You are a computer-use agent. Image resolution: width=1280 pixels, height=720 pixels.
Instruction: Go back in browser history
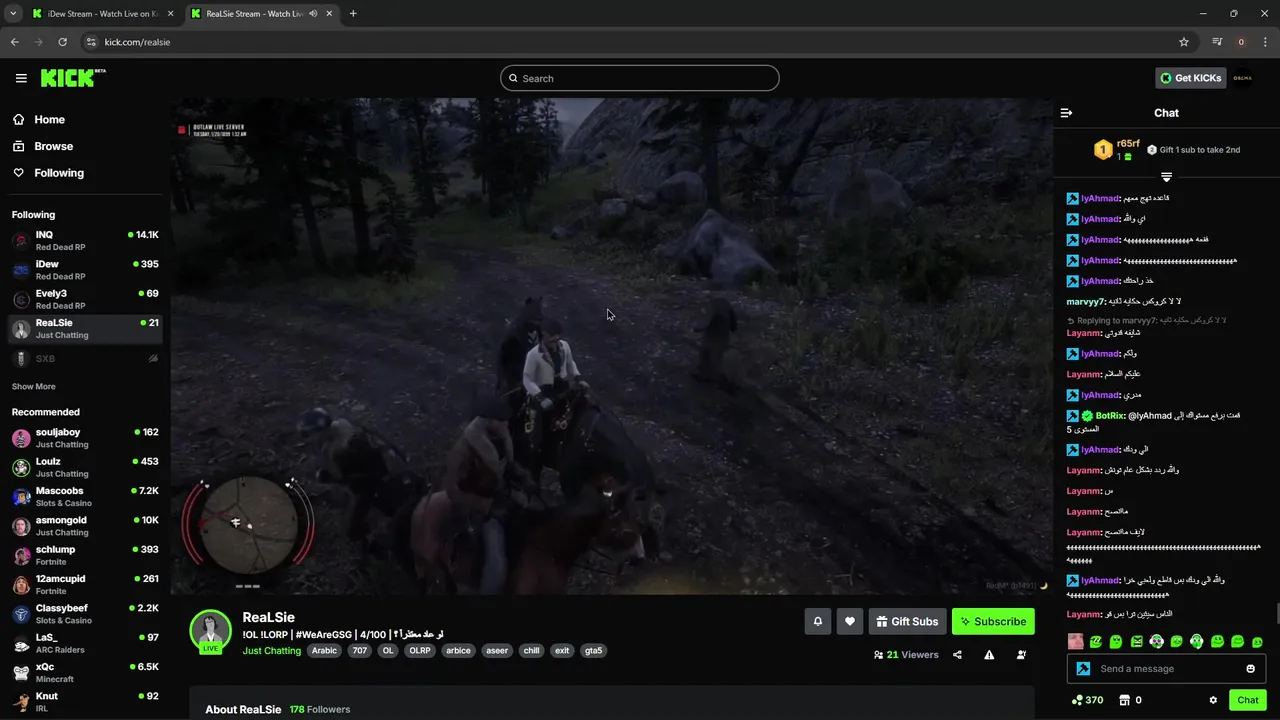[14, 42]
